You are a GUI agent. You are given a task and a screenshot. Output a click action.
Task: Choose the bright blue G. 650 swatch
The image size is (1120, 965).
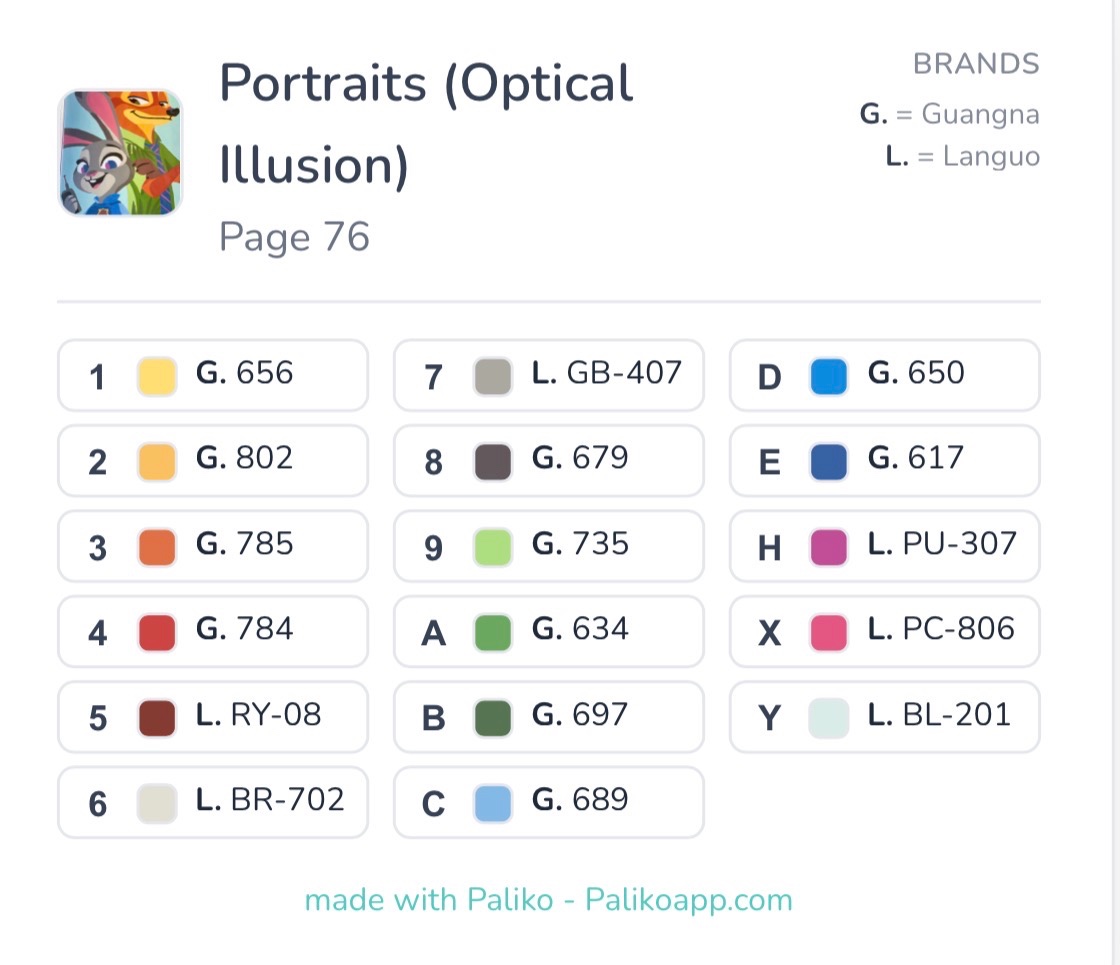point(829,376)
